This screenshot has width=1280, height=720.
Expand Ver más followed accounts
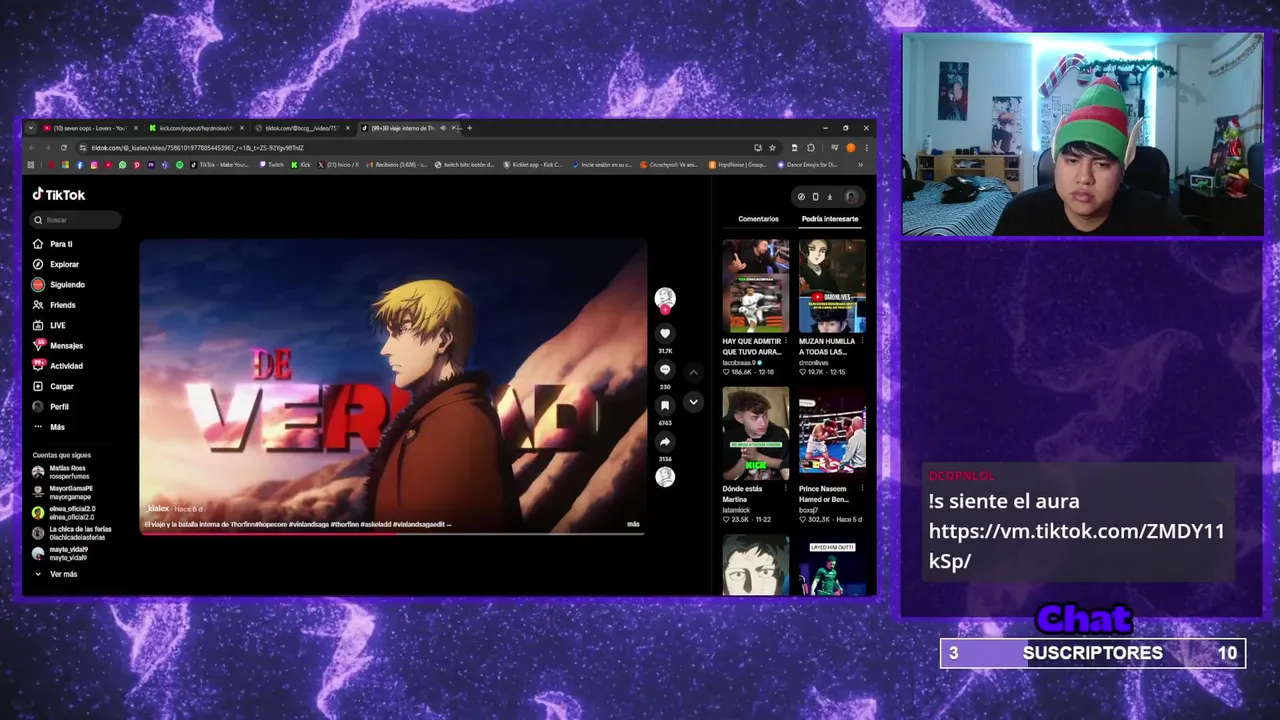point(56,574)
